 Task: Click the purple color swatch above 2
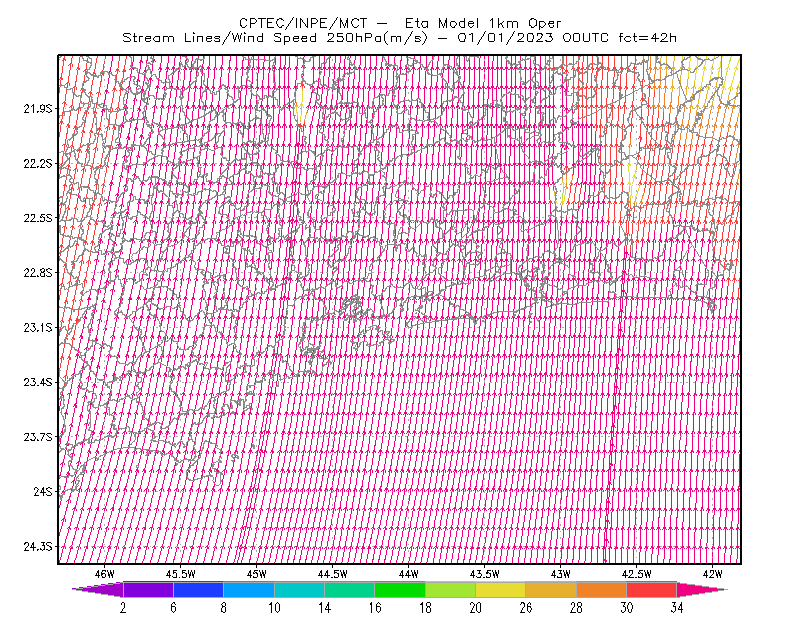click(148, 589)
